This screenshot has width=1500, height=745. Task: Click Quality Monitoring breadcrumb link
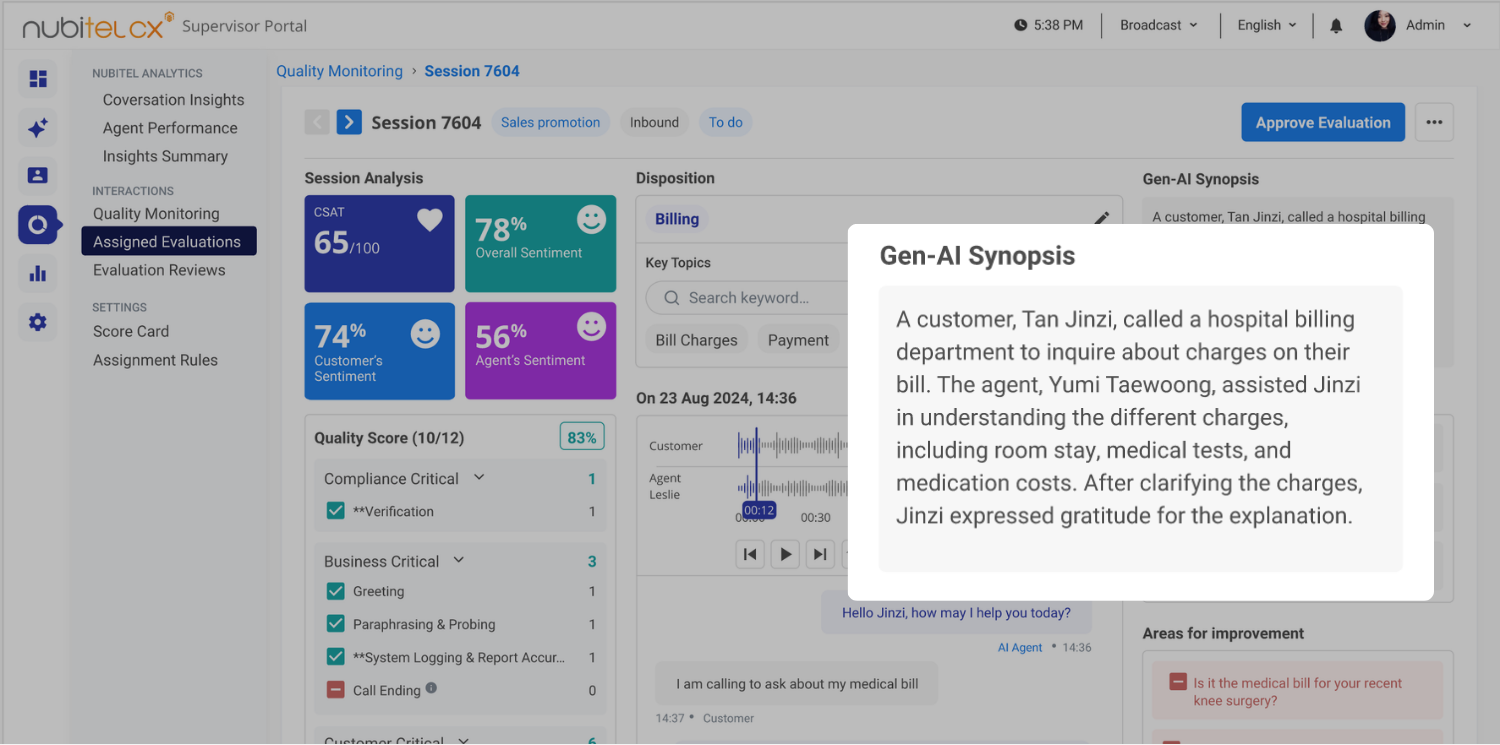click(339, 71)
